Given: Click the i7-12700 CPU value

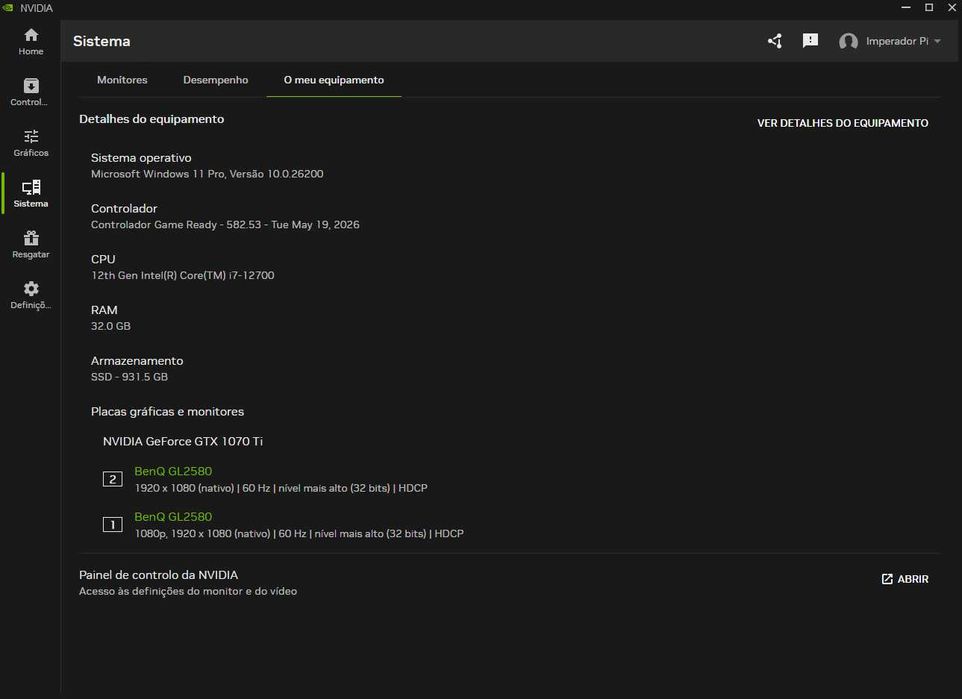Looking at the screenshot, I should [x=182, y=276].
